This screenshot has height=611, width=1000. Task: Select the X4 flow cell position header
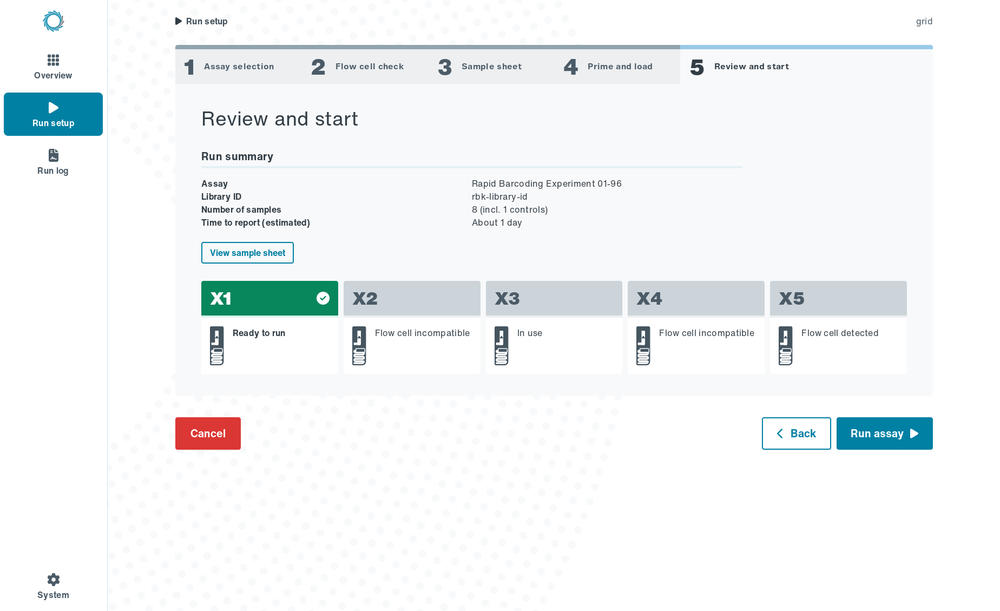point(696,298)
